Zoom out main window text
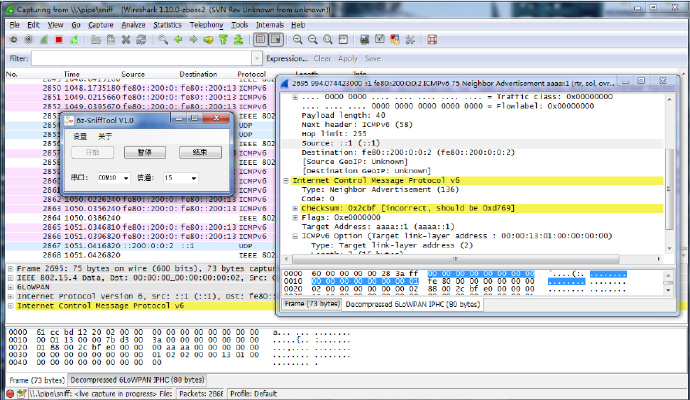 click(x=313, y=40)
